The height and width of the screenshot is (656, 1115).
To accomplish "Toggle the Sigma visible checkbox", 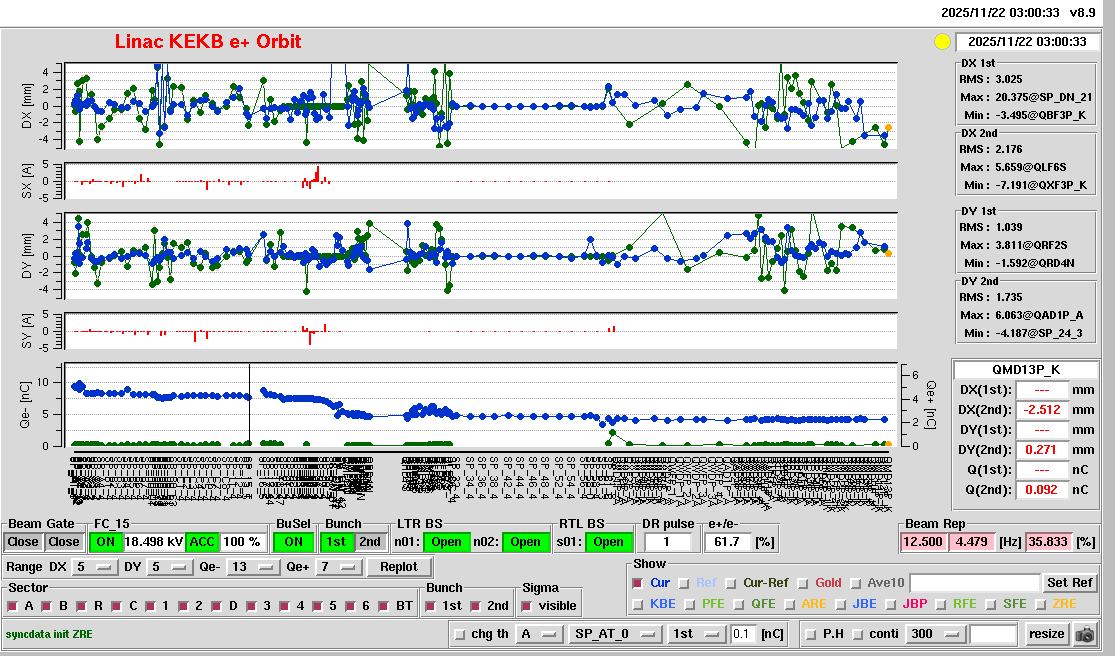I will [528, 606].
